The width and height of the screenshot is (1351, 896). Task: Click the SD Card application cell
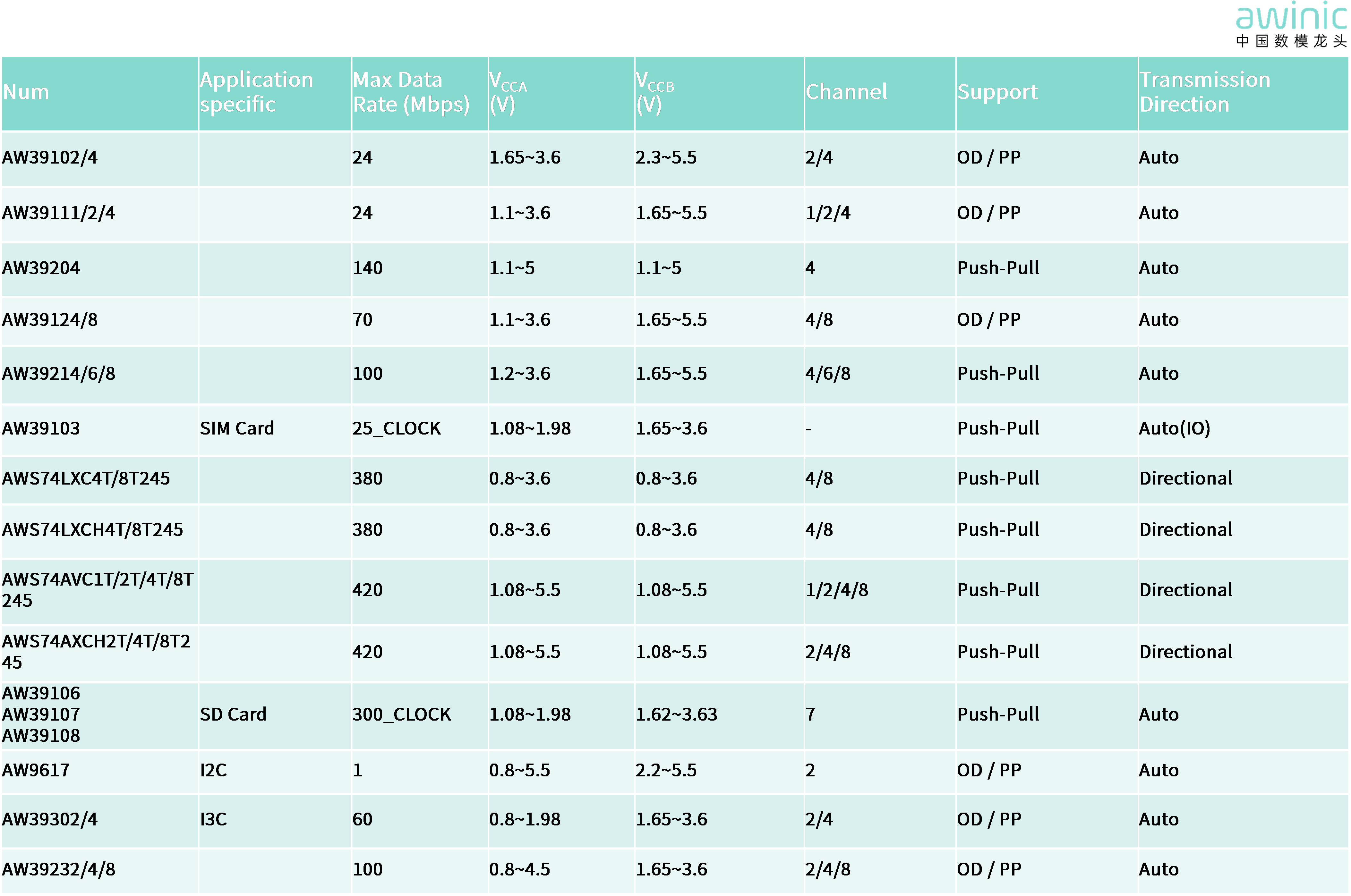pos(233,714)
